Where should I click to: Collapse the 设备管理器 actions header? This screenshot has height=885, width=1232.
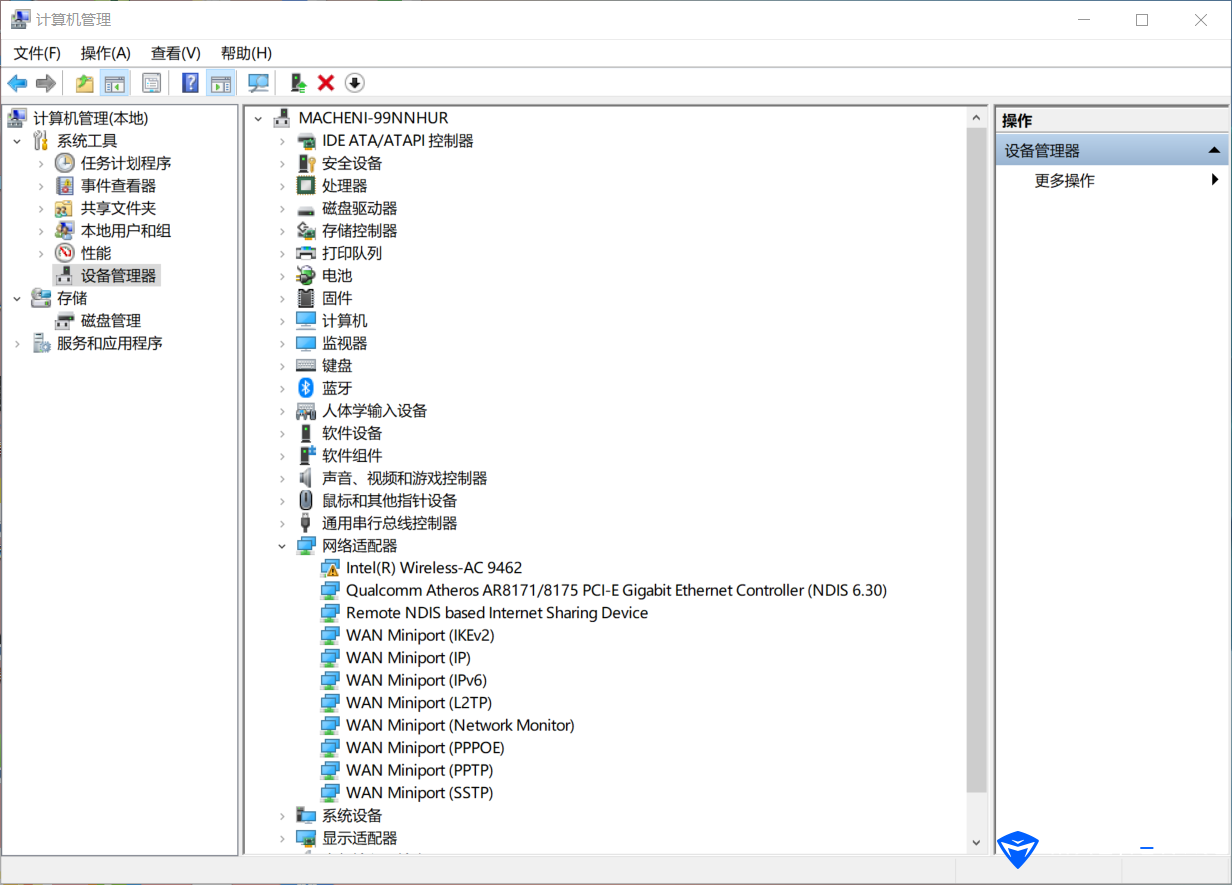[1214, 151]
